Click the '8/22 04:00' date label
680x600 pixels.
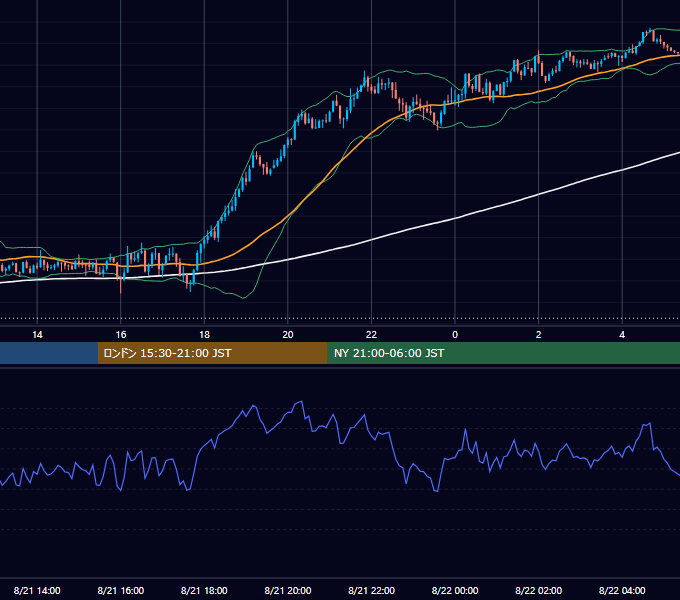[x=622, y=590]
